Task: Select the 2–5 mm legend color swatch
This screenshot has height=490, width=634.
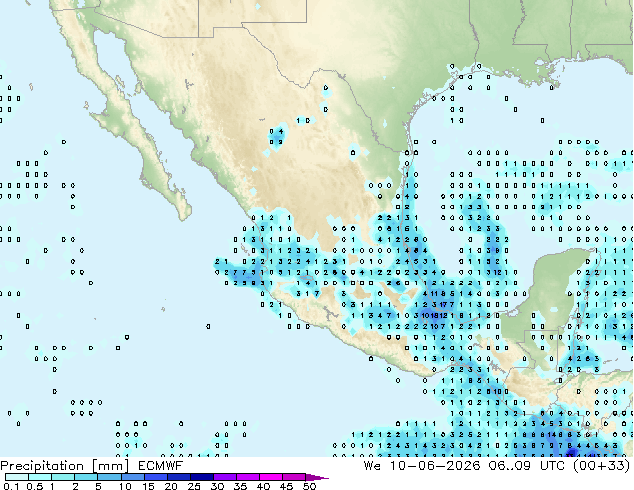Action: (86, 477)
